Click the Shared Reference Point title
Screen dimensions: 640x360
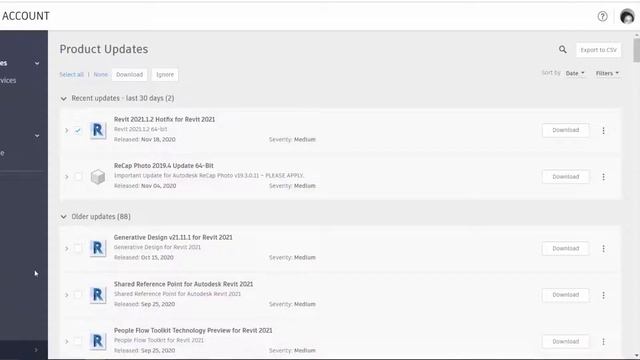183,284
